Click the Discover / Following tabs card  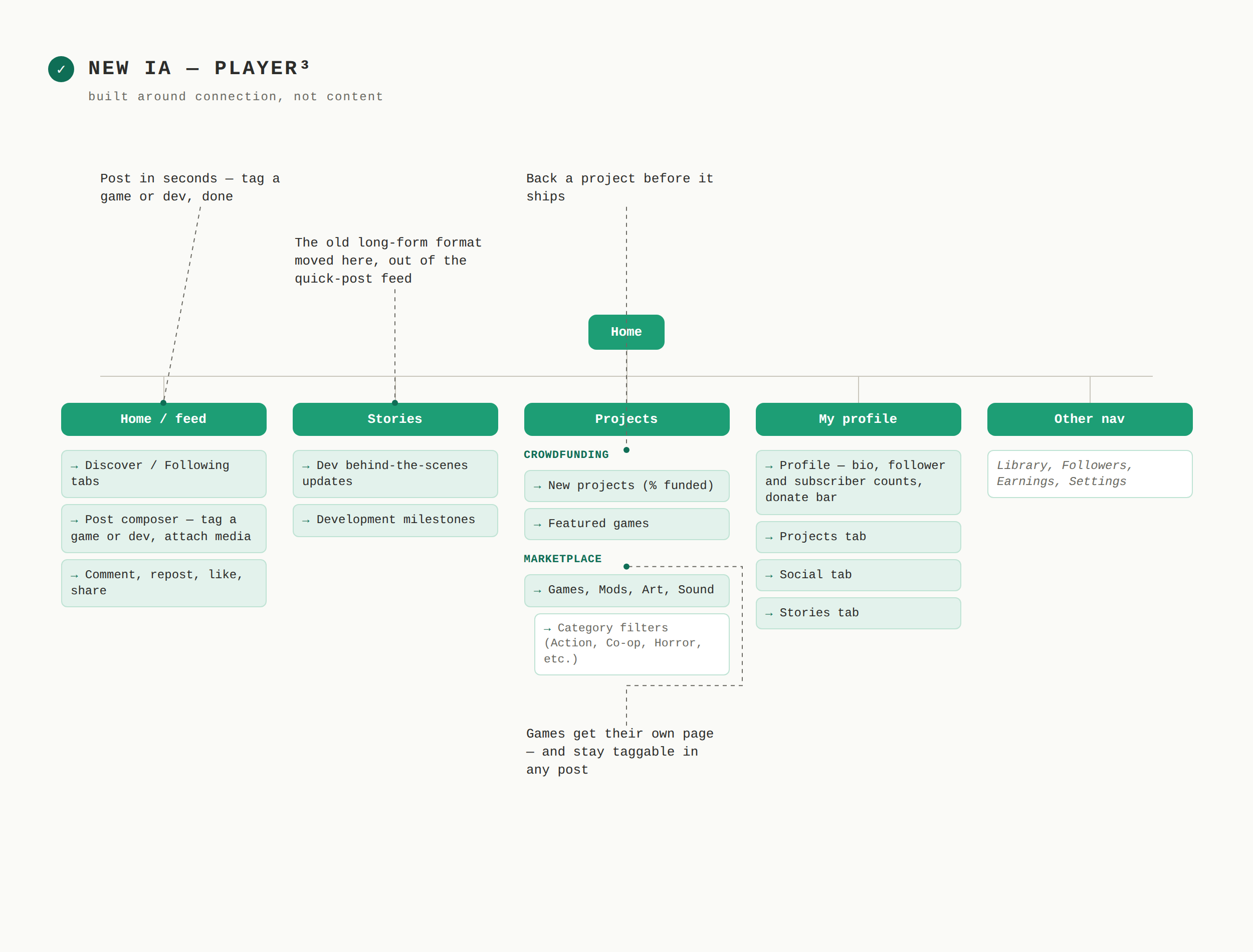[164, 473]
